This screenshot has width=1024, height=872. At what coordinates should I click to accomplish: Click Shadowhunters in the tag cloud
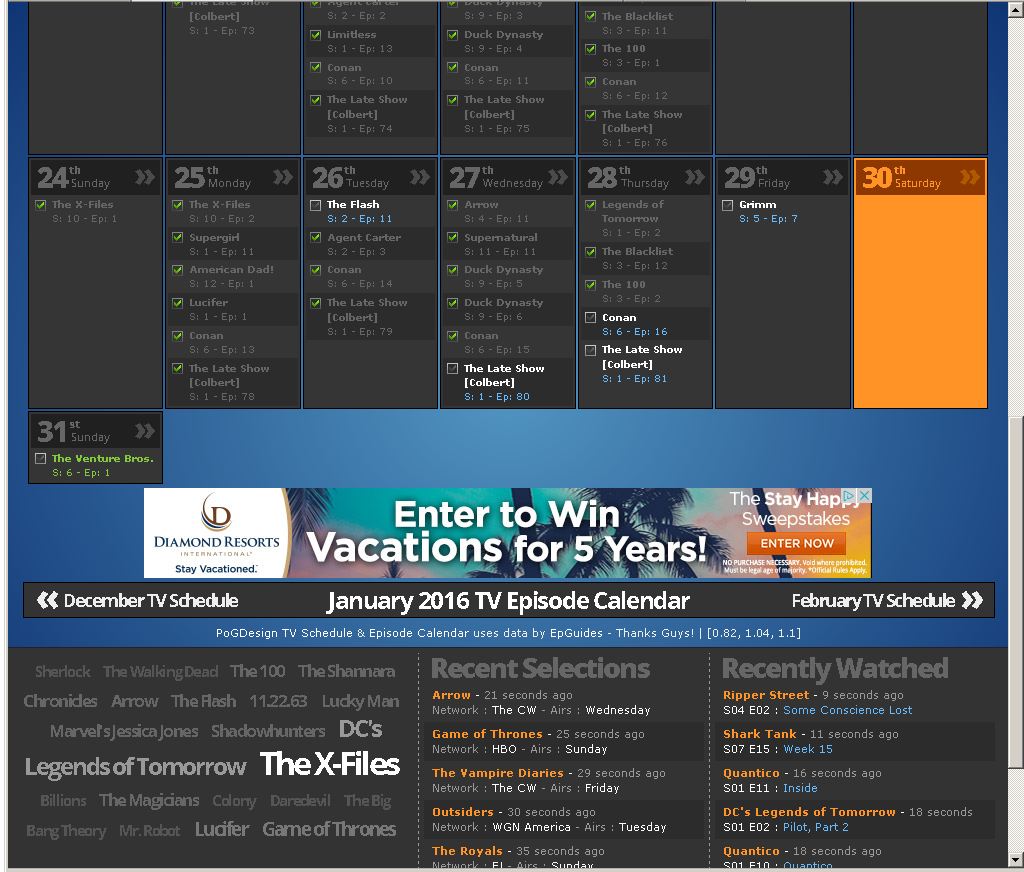click(x=268, y=731)
